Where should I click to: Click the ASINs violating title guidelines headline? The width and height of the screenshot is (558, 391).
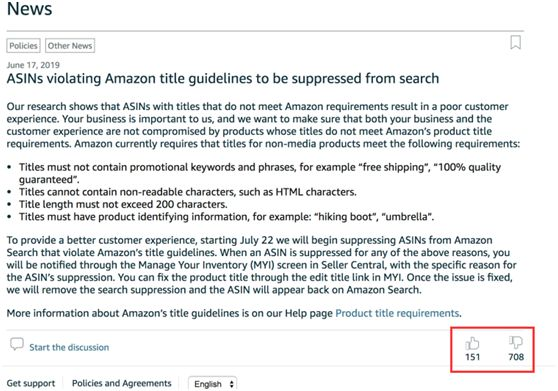(x=223, y=79)
